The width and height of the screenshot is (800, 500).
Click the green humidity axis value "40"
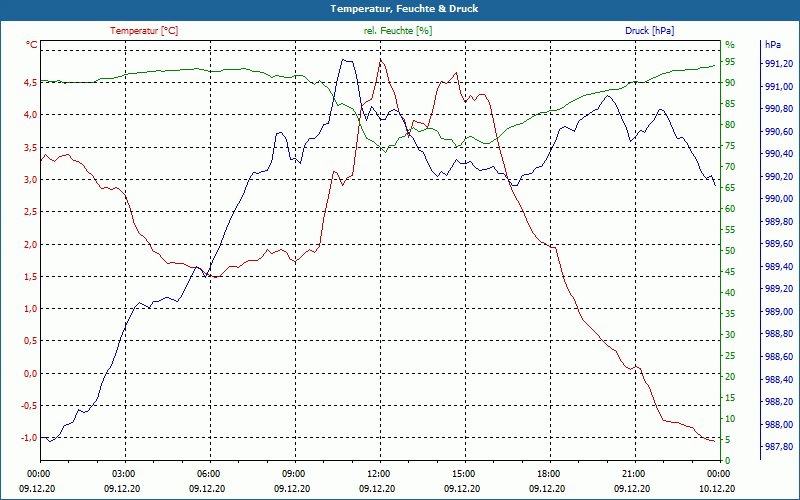point(730,293)
